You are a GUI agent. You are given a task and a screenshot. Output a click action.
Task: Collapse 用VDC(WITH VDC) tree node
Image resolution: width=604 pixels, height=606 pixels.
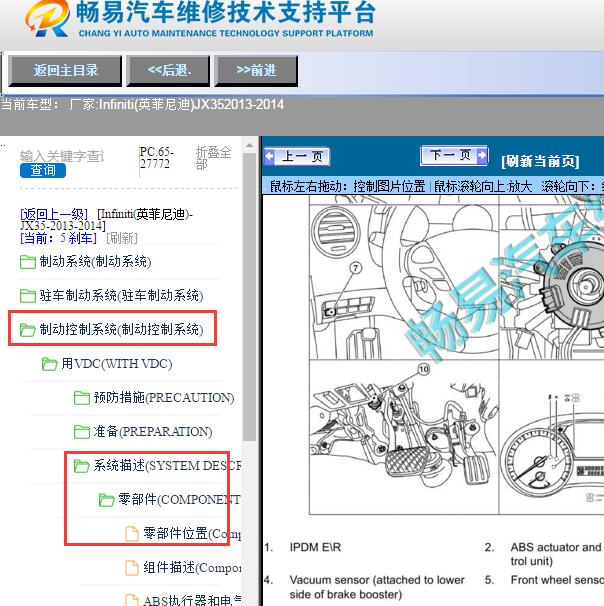[x=117, y=364]
